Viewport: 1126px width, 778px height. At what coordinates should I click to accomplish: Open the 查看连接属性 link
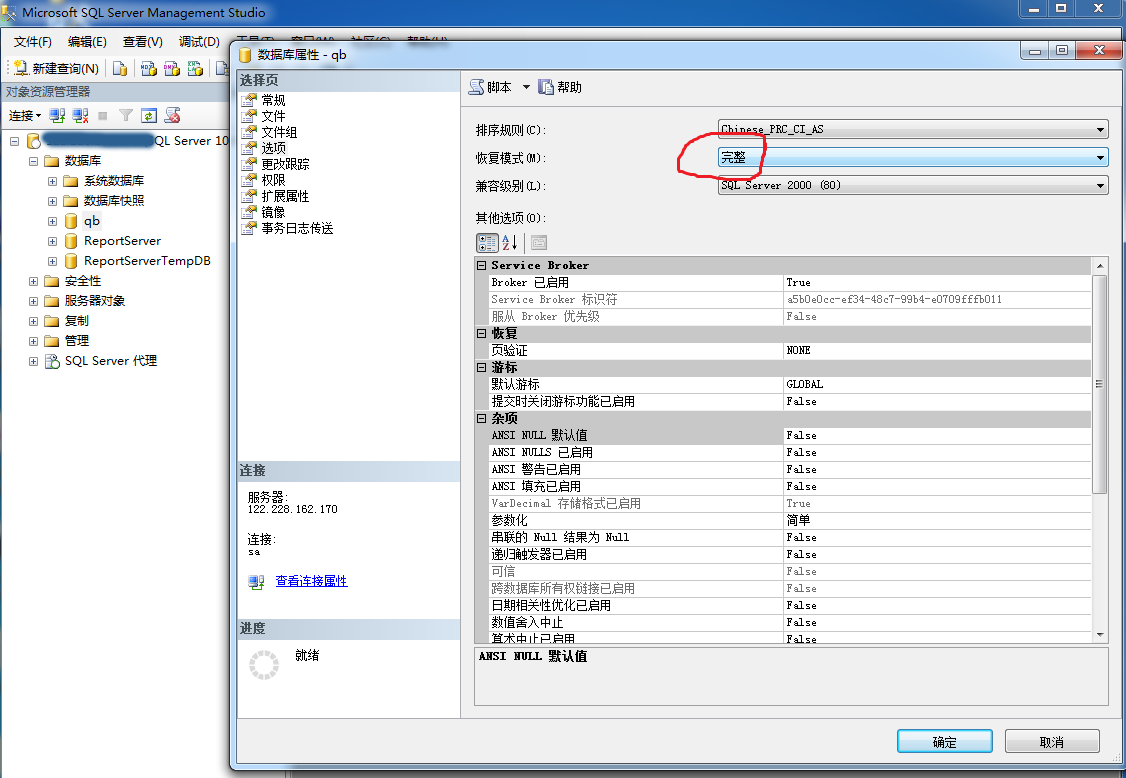click(312, 580)
